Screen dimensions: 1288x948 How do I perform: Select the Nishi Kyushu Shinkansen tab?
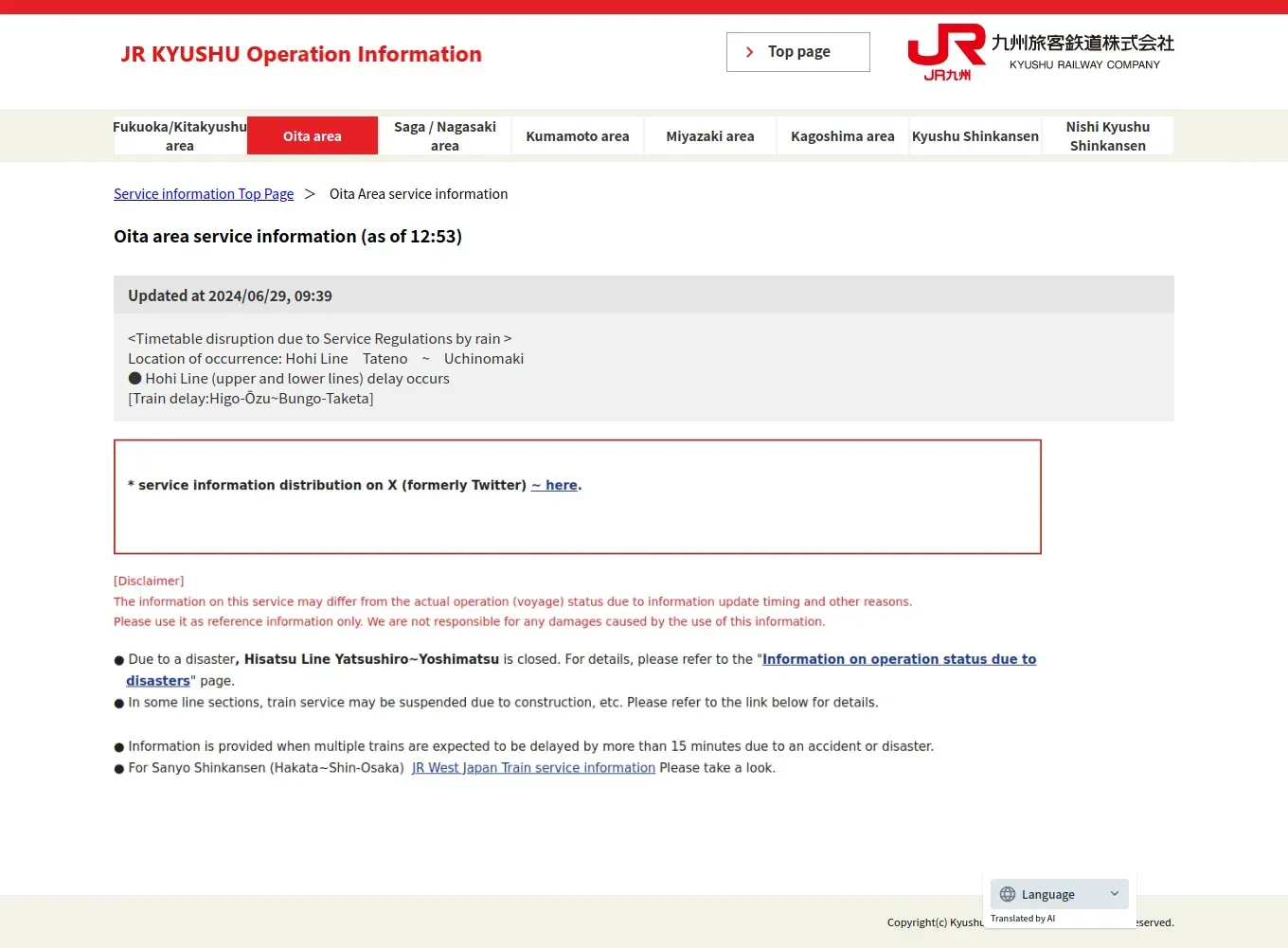(1108, 135)
